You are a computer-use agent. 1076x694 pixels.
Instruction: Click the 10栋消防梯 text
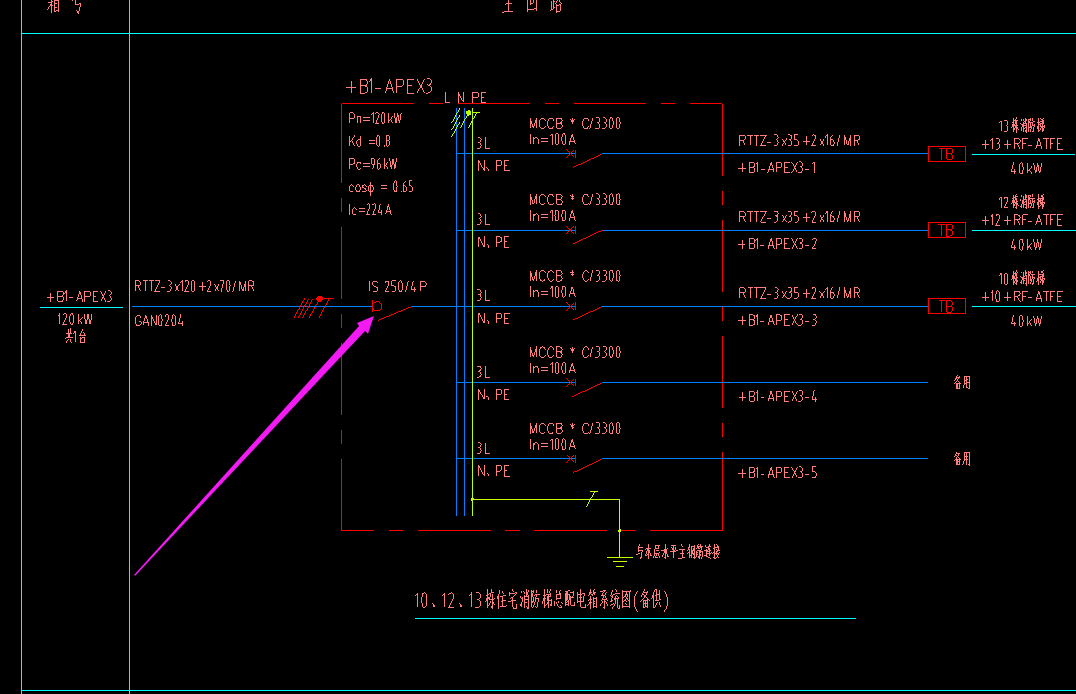1022,278
